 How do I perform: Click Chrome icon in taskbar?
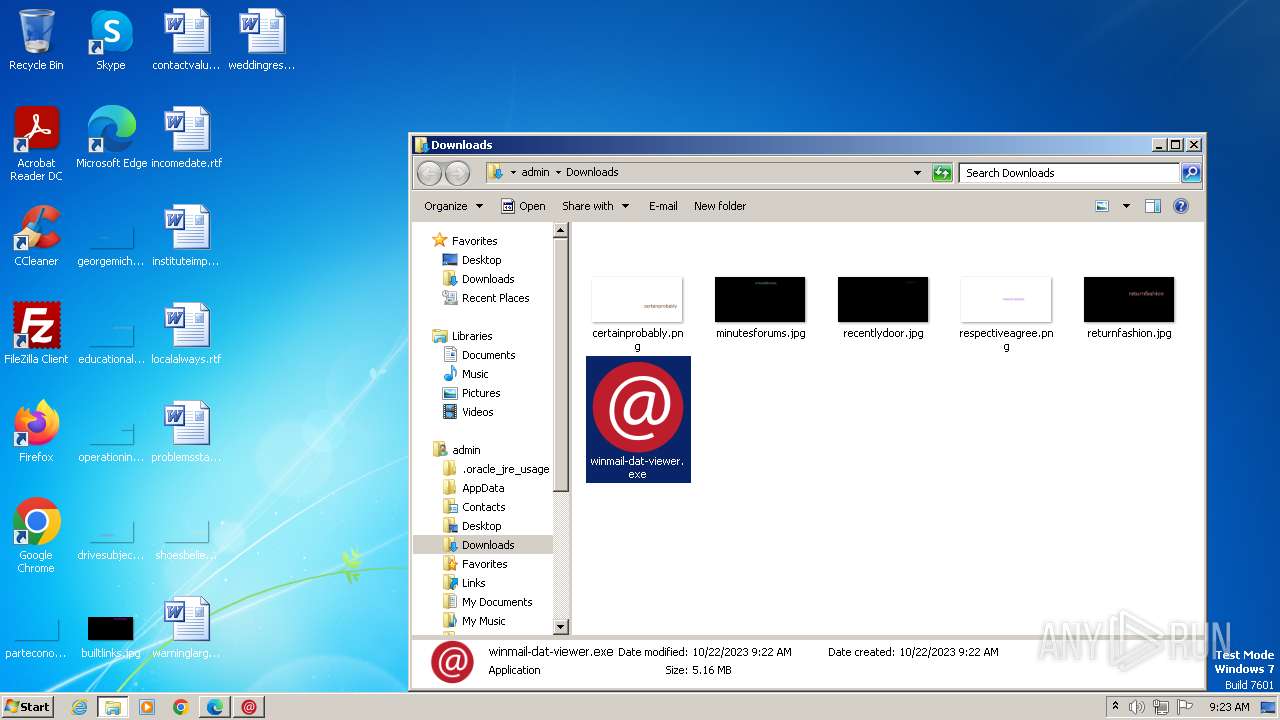(x=181, y=707)
